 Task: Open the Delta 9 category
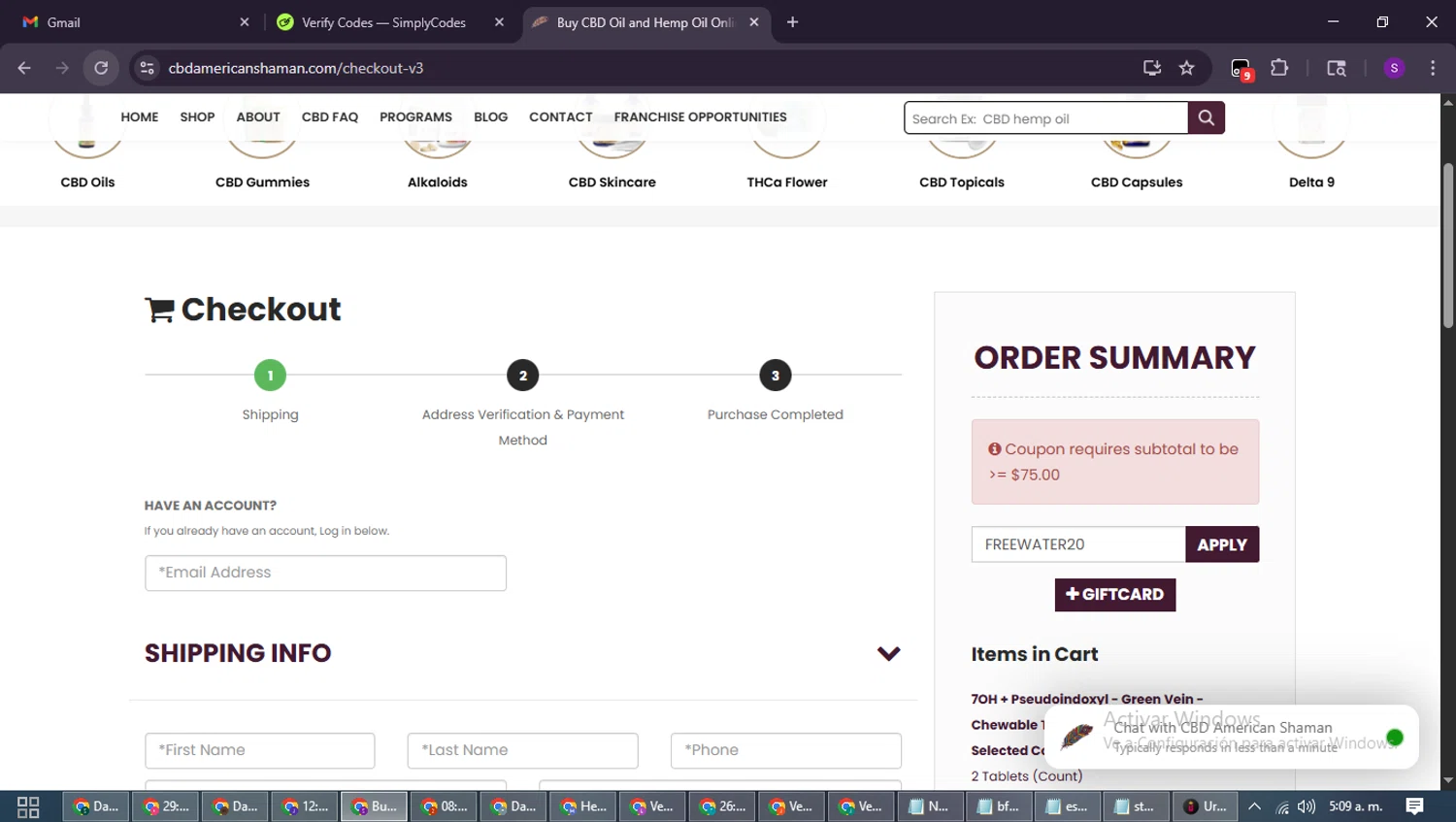1311,181
